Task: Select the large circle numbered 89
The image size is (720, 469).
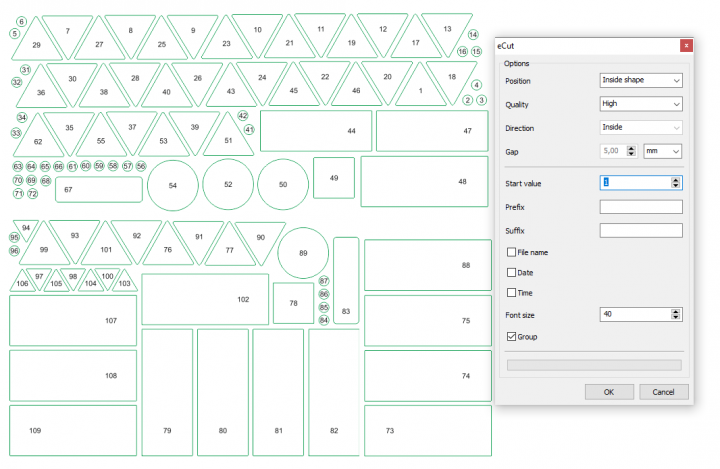Action: click(303, 253)
